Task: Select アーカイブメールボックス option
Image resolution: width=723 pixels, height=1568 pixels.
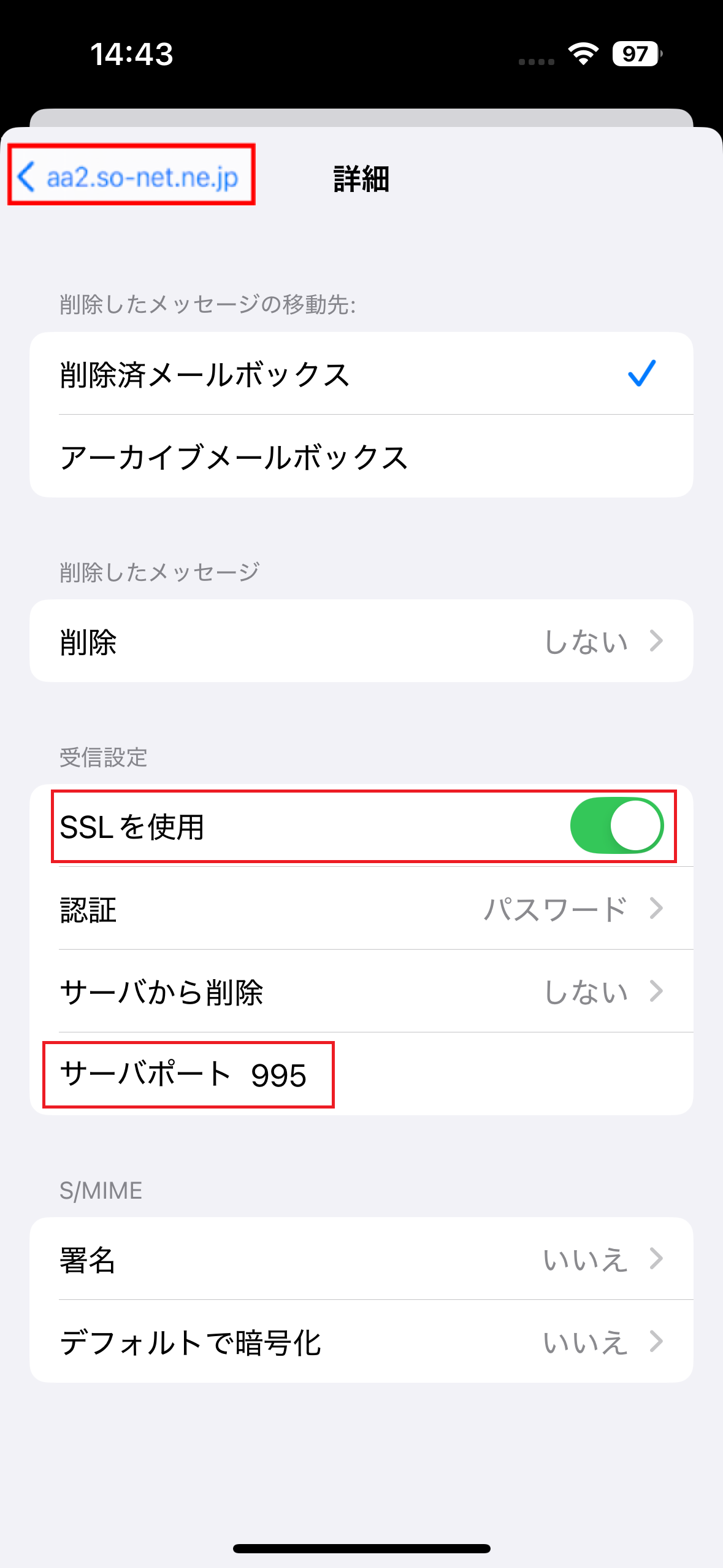Action: point(234,457)
